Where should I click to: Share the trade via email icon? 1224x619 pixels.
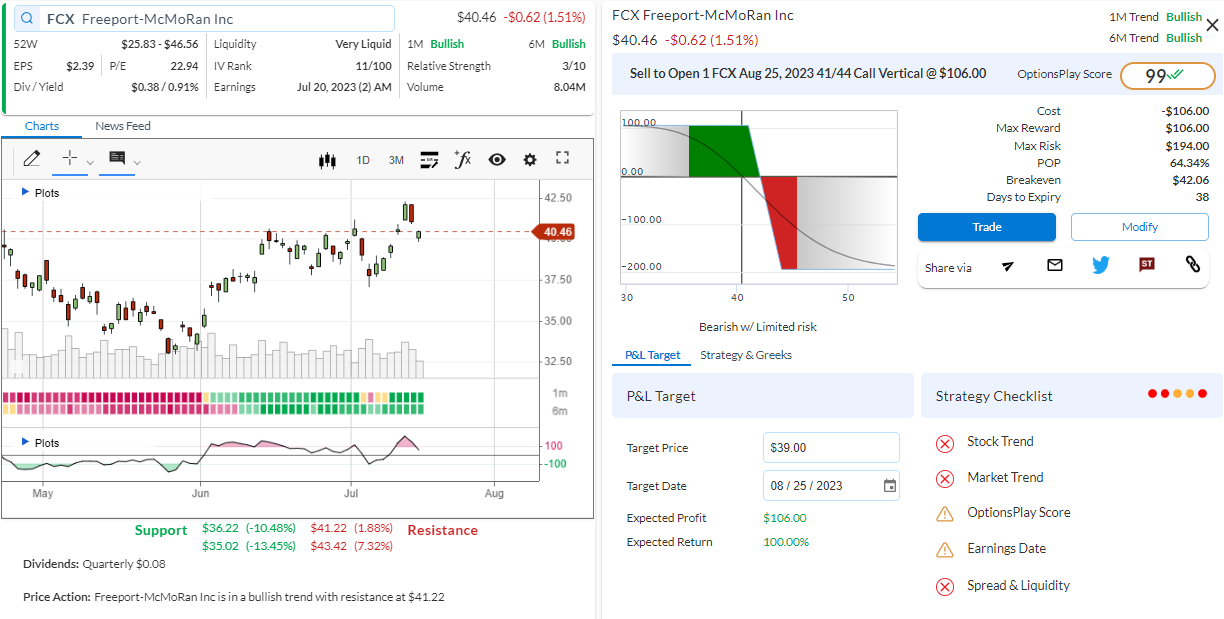pos(1055,265)
